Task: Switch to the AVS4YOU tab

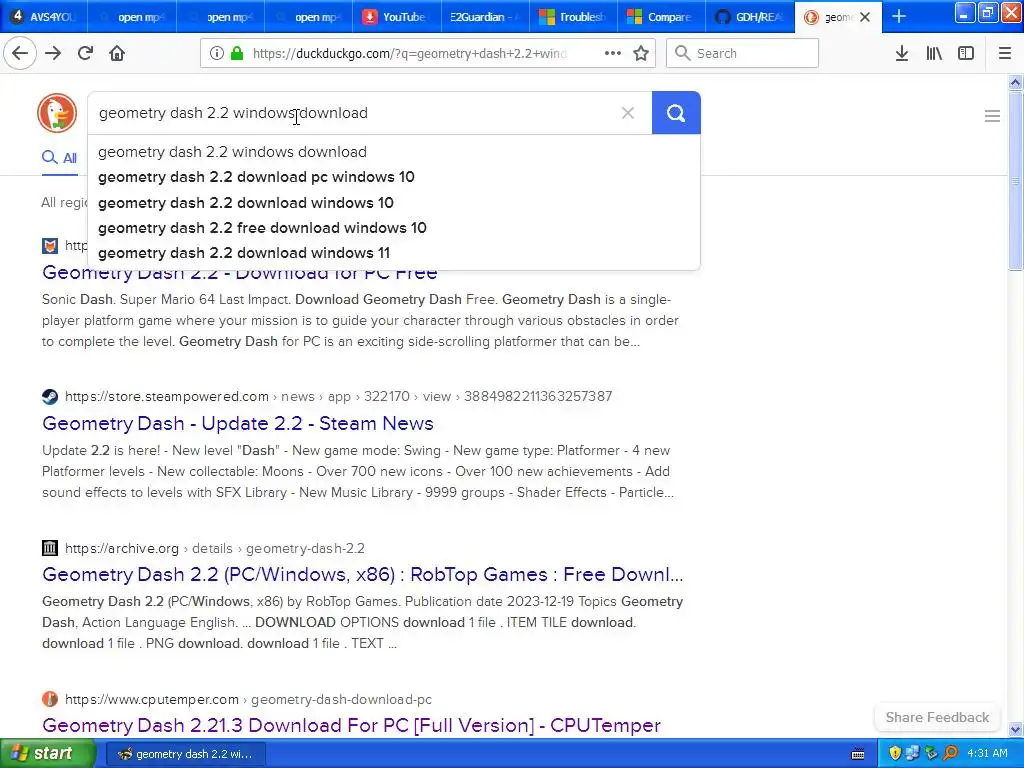Action: pos(44,17)
